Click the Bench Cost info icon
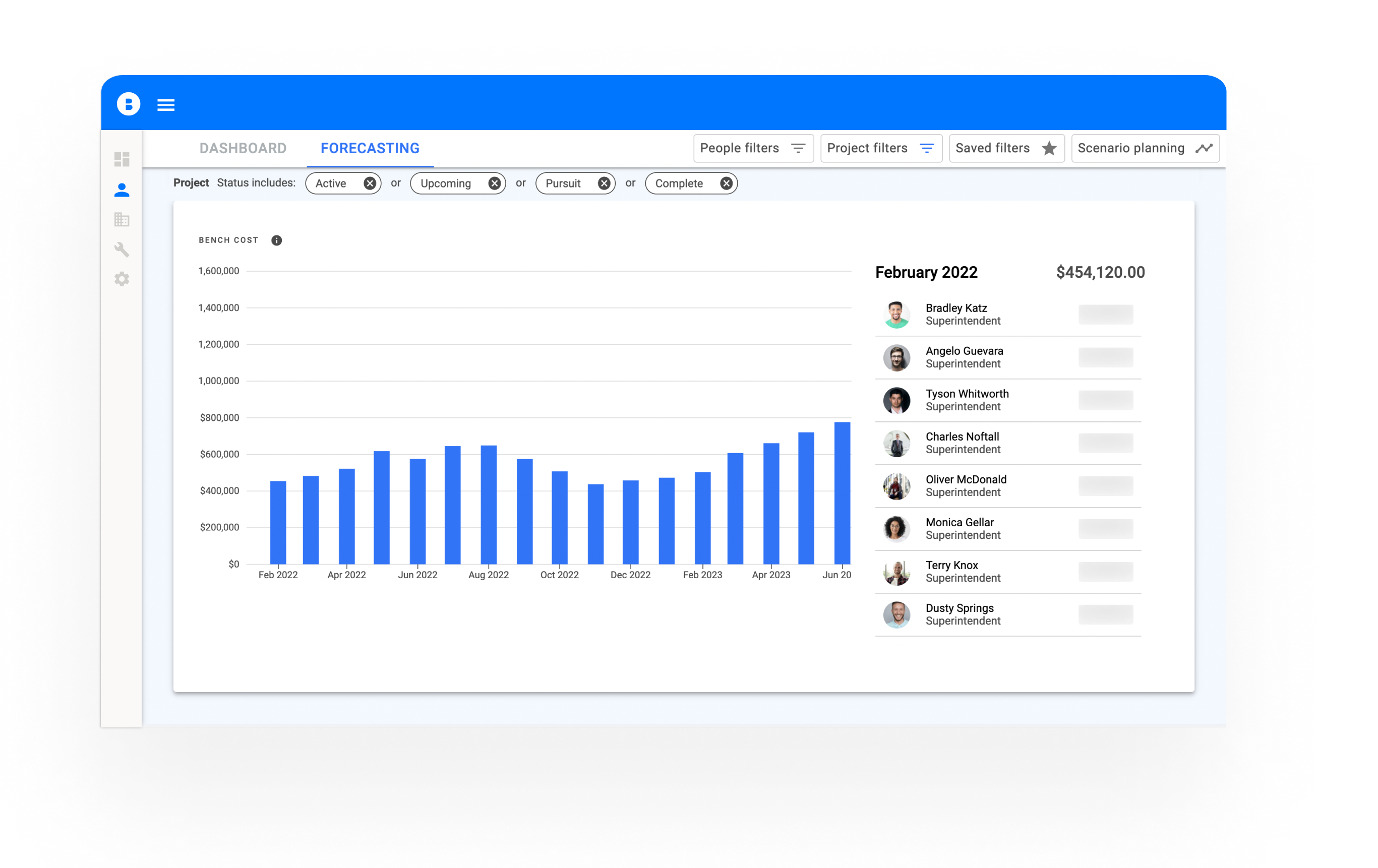The image size is (1378, 868). 276,240
